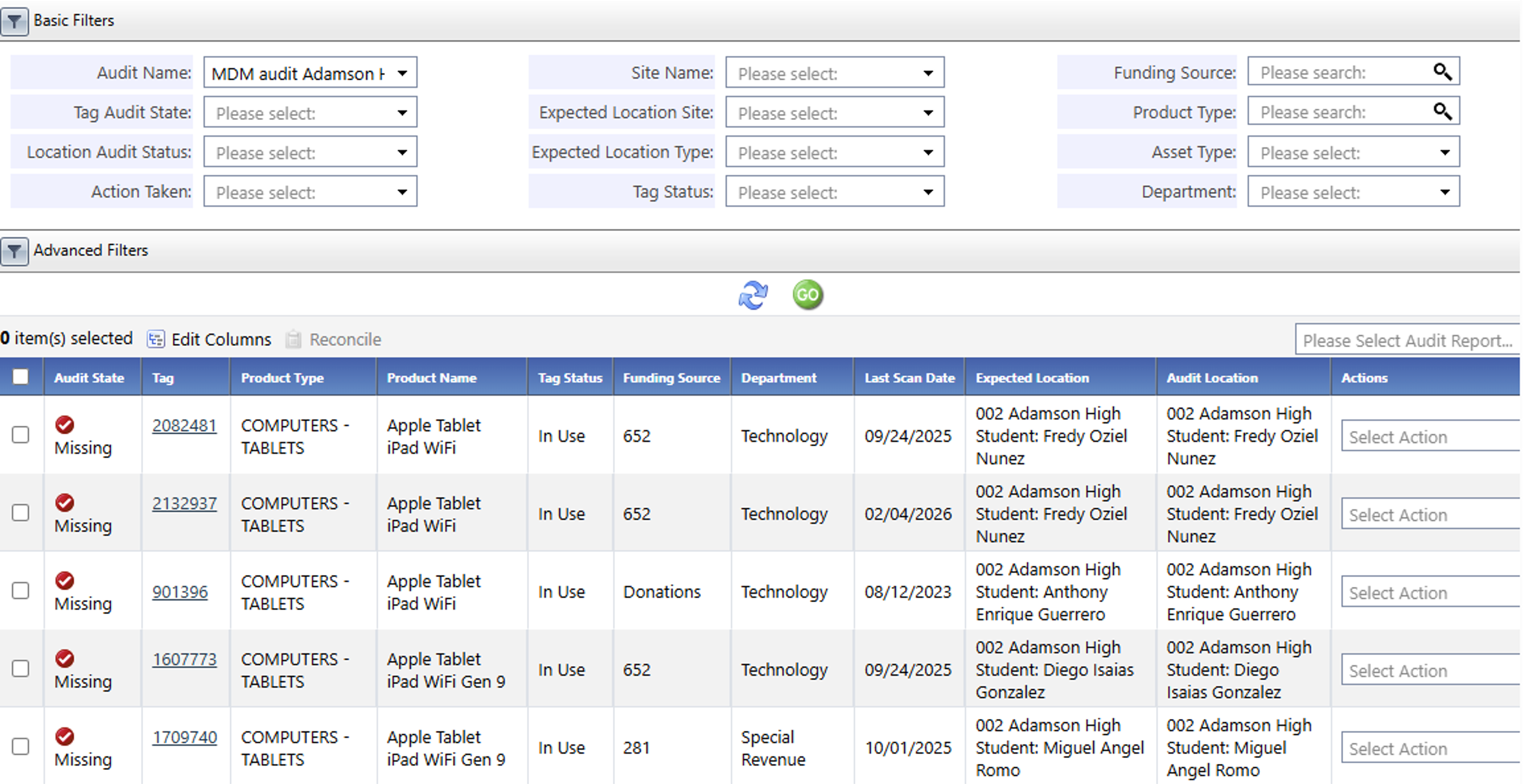Click the 08/12/2023 last scan date
The image size is (1523, 784).
click(x=908, y=592)
